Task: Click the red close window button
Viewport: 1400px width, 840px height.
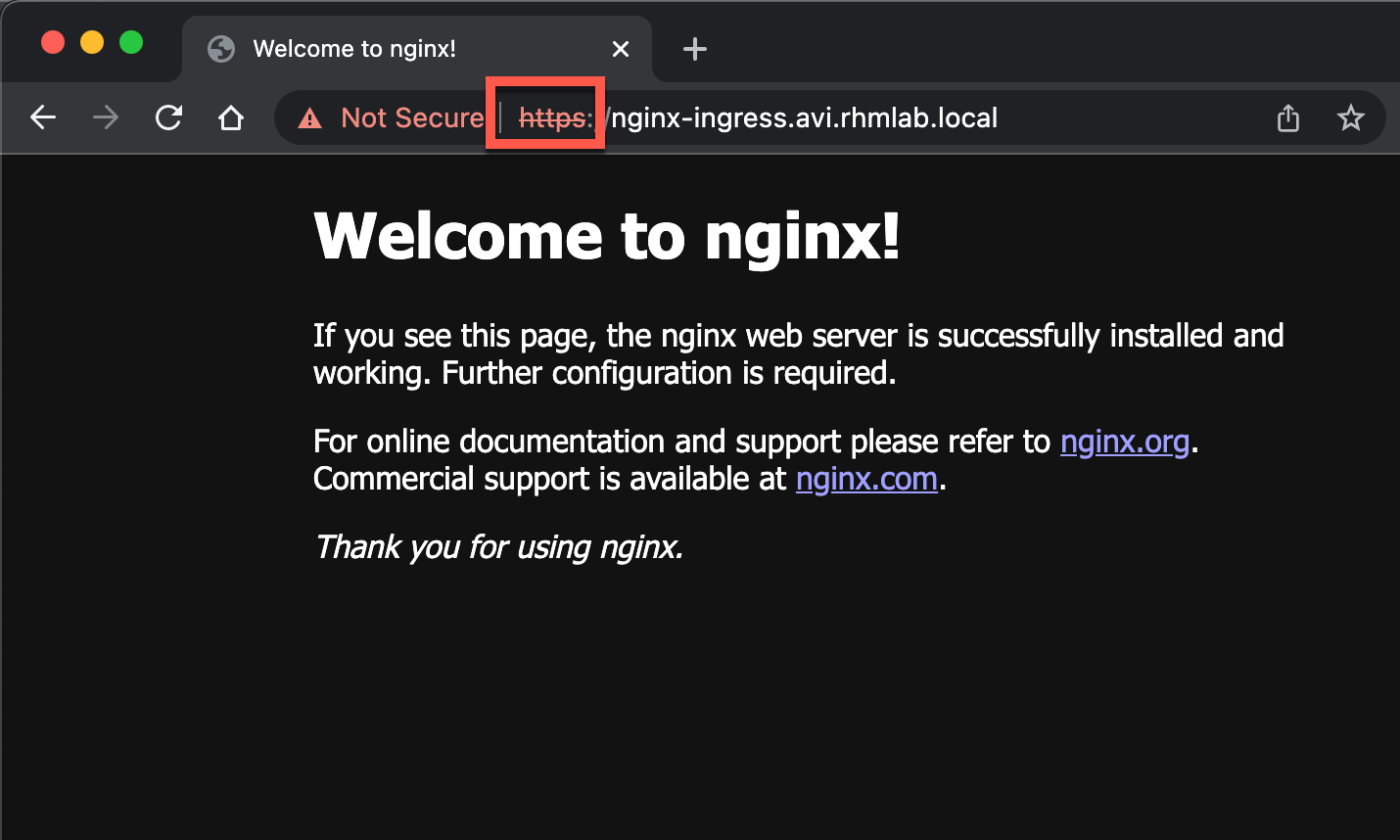Action: [53, 42]
